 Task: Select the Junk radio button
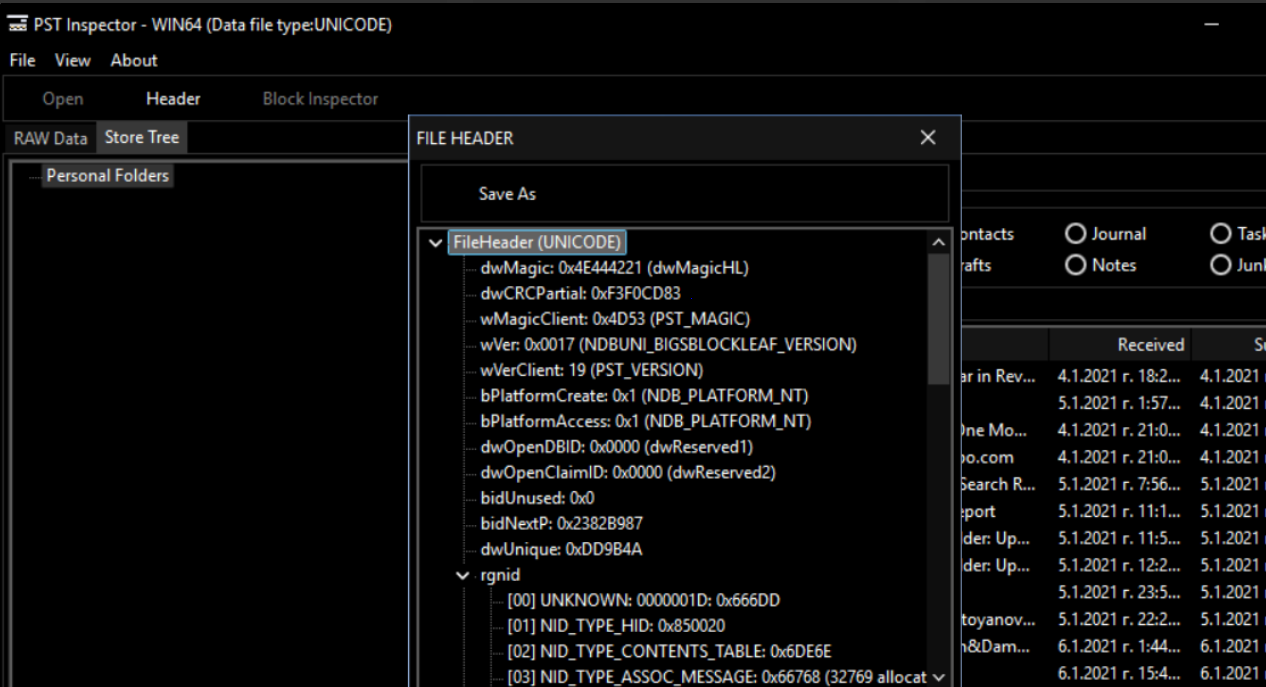pos(1221,265)
